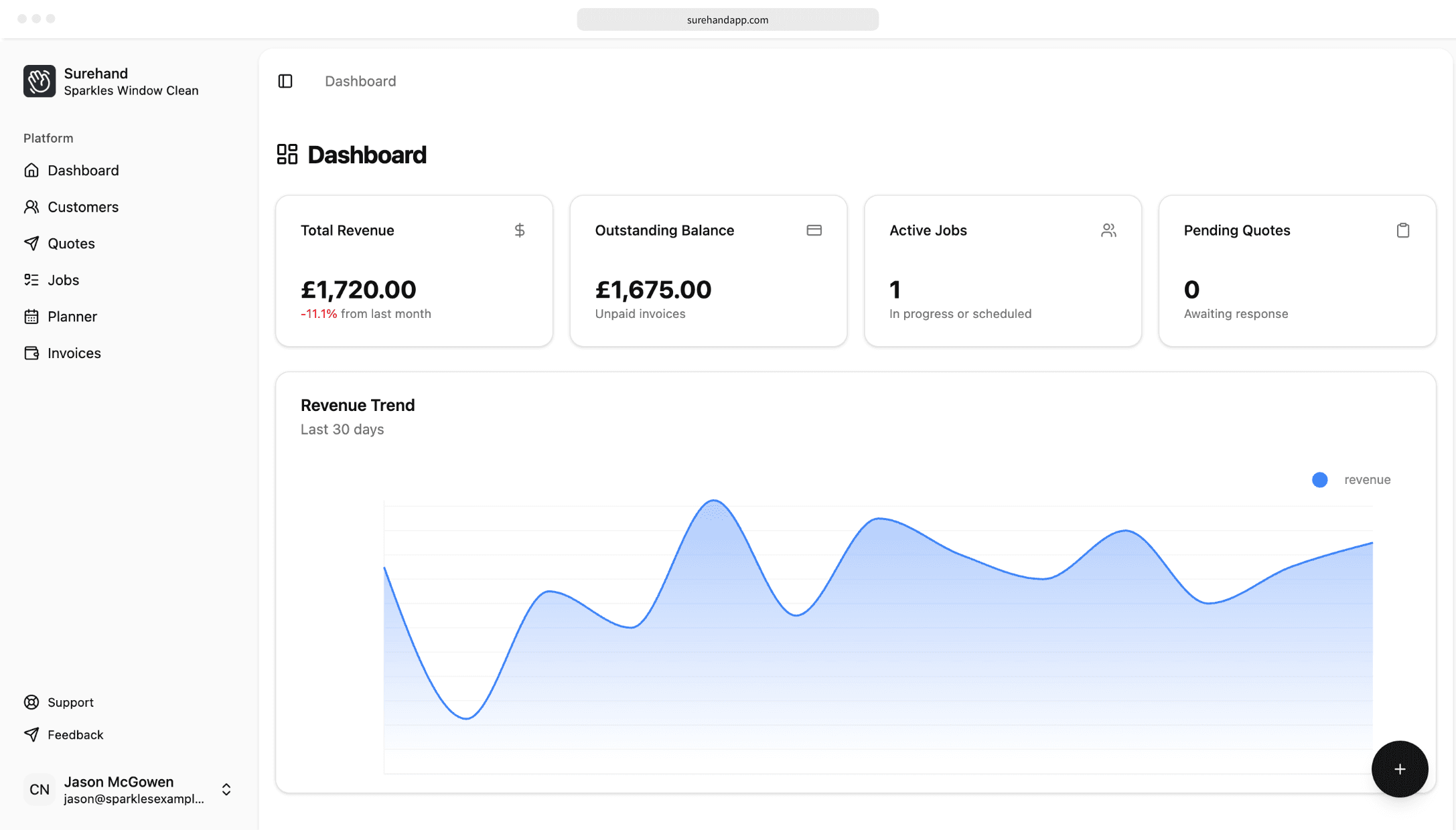Click the Jobs list icon

click(x=31, y=280)
